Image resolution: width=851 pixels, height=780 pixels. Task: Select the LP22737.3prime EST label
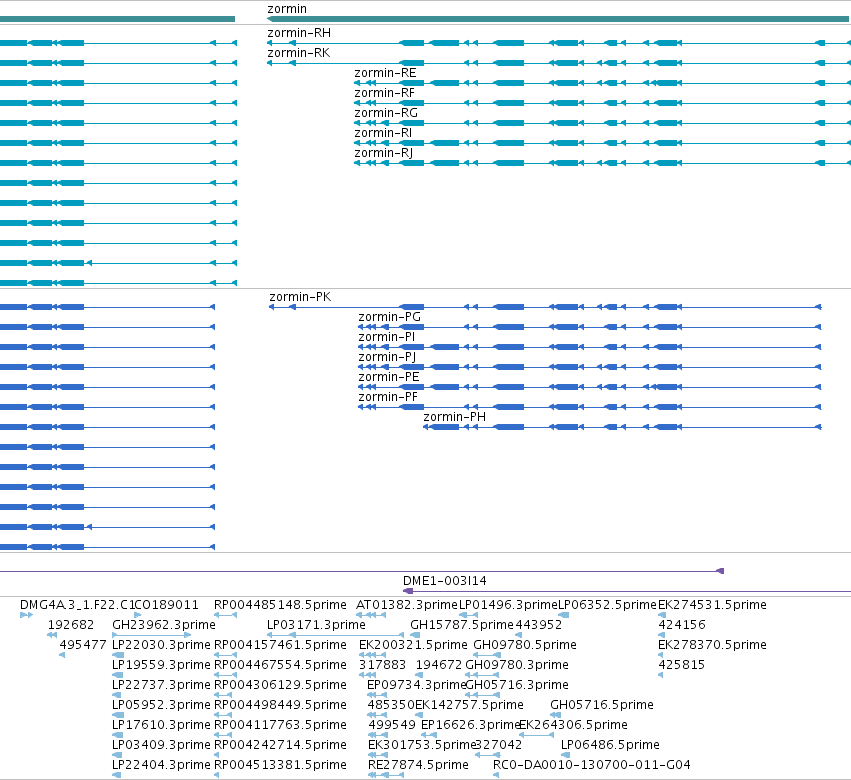161,686
